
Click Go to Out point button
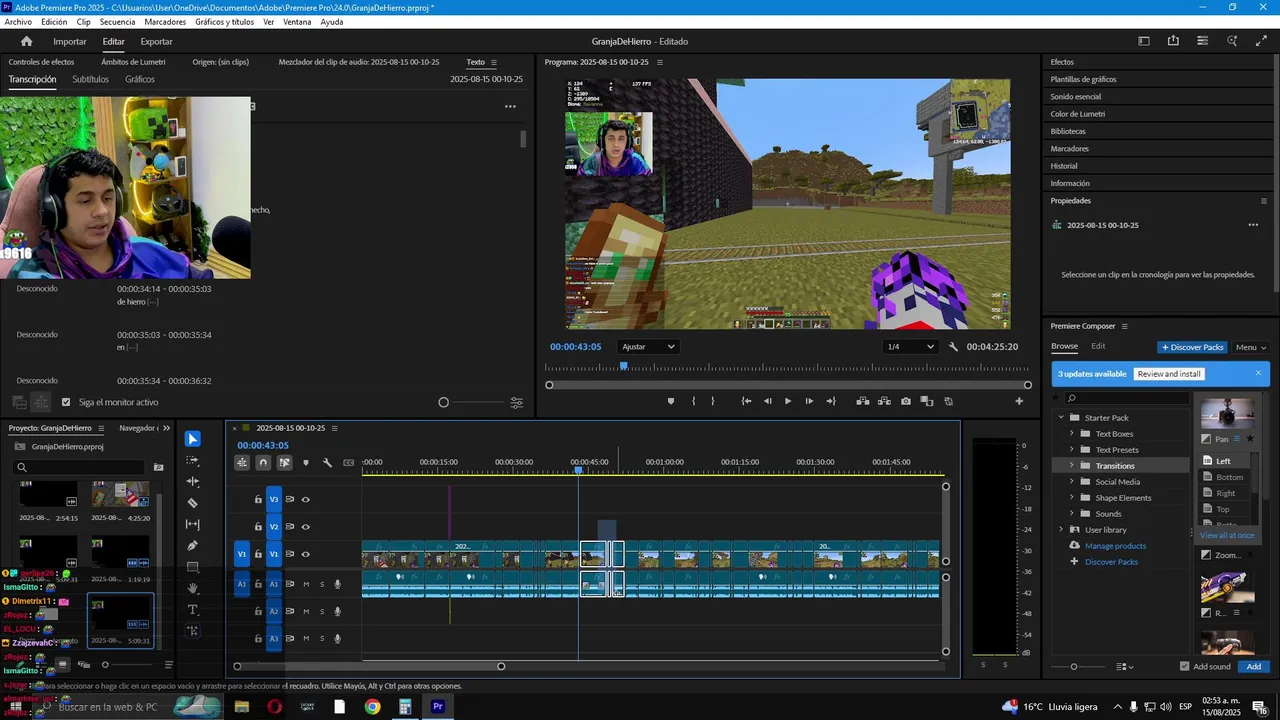point(830,401)
